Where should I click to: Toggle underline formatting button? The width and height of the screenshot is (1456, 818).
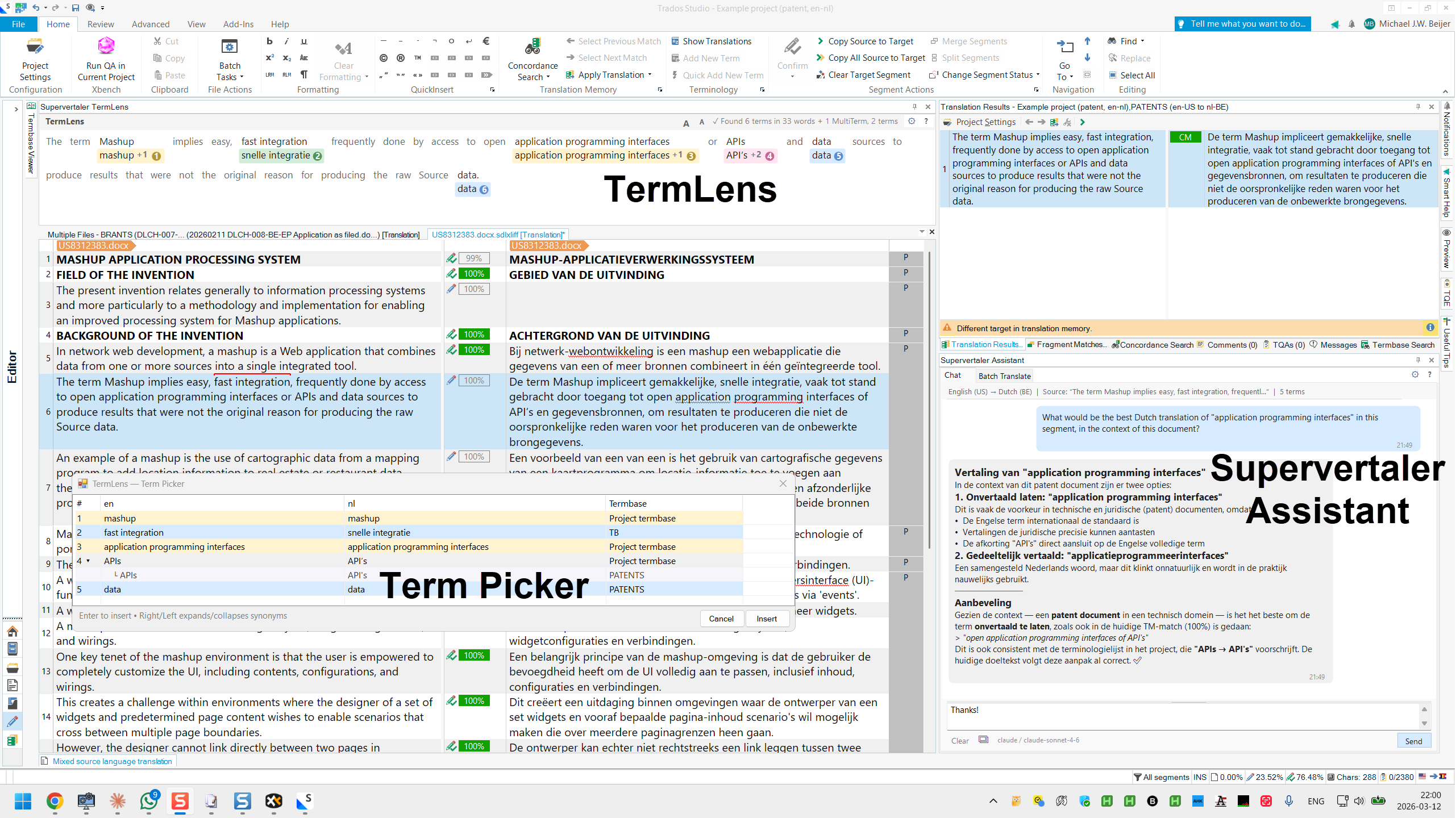point(304,41)
